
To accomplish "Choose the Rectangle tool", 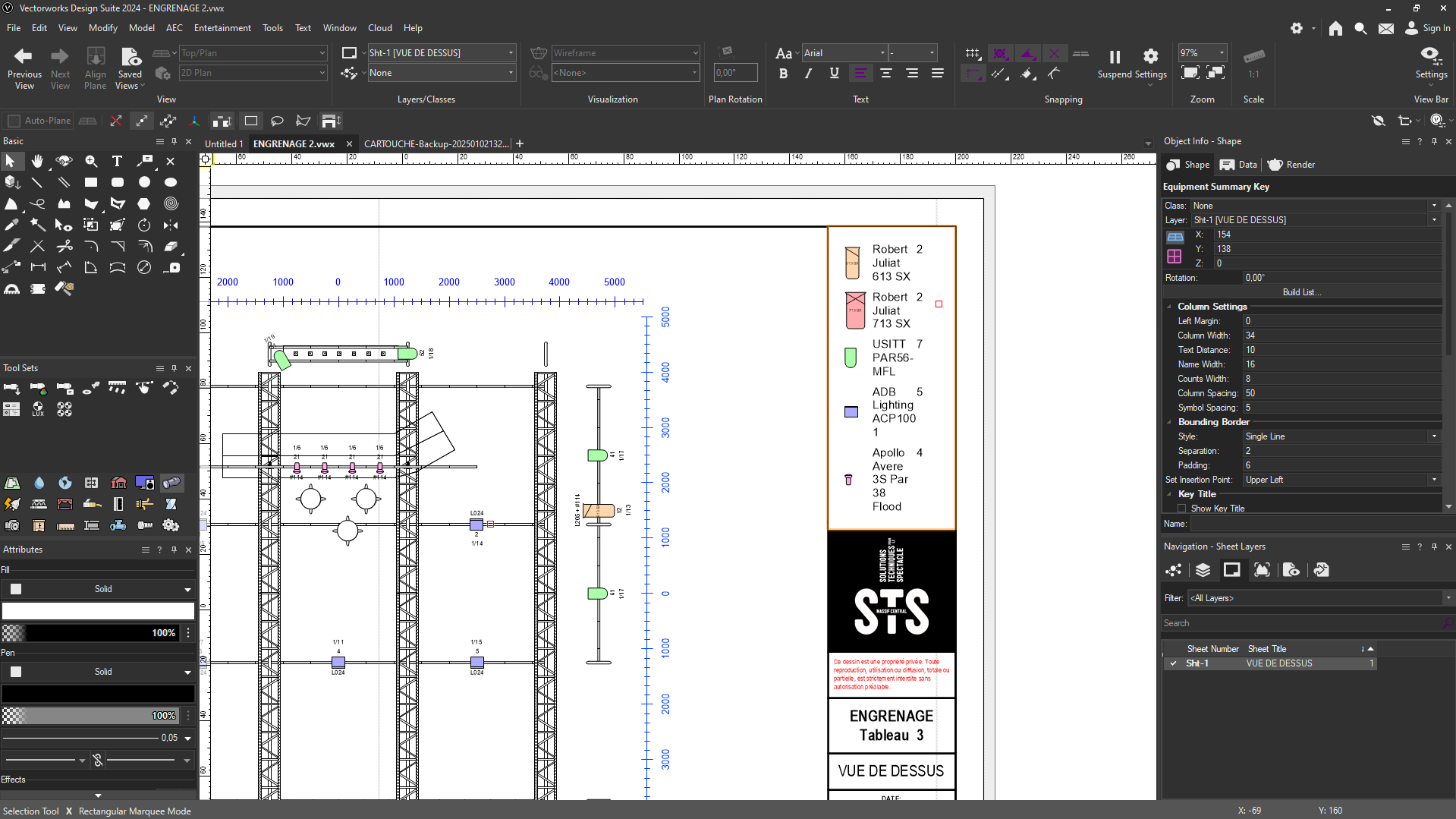I will (91, 182).
